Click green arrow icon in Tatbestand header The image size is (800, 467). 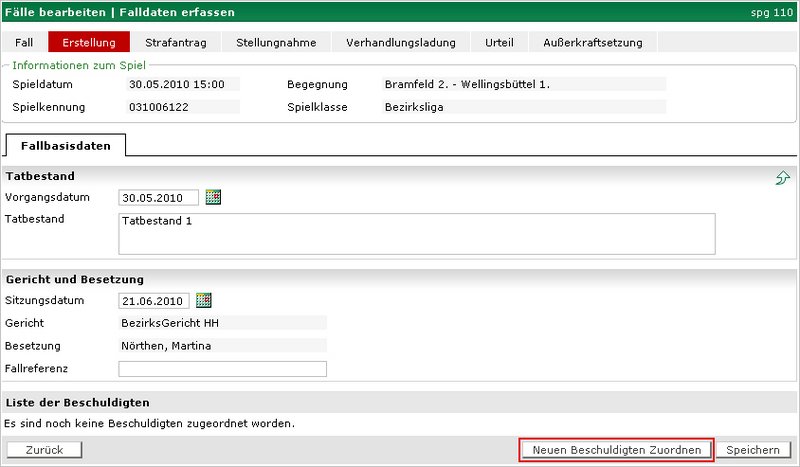(x=783, y=177)
